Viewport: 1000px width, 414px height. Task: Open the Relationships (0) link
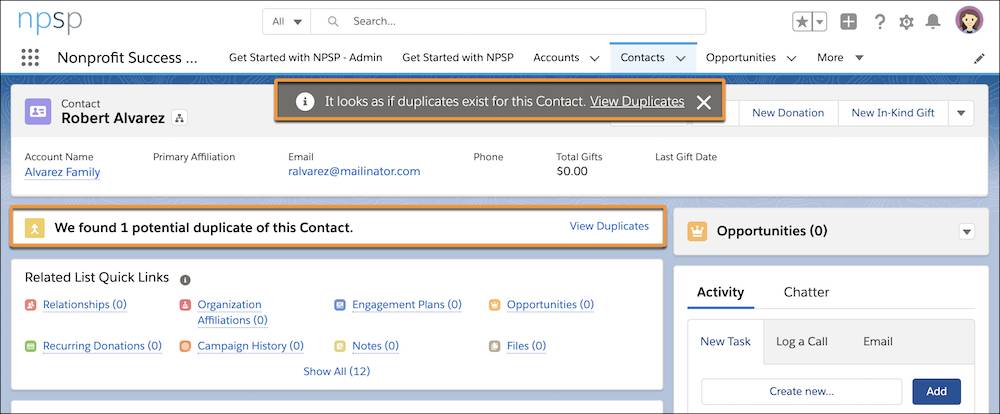tap(85, 305)
